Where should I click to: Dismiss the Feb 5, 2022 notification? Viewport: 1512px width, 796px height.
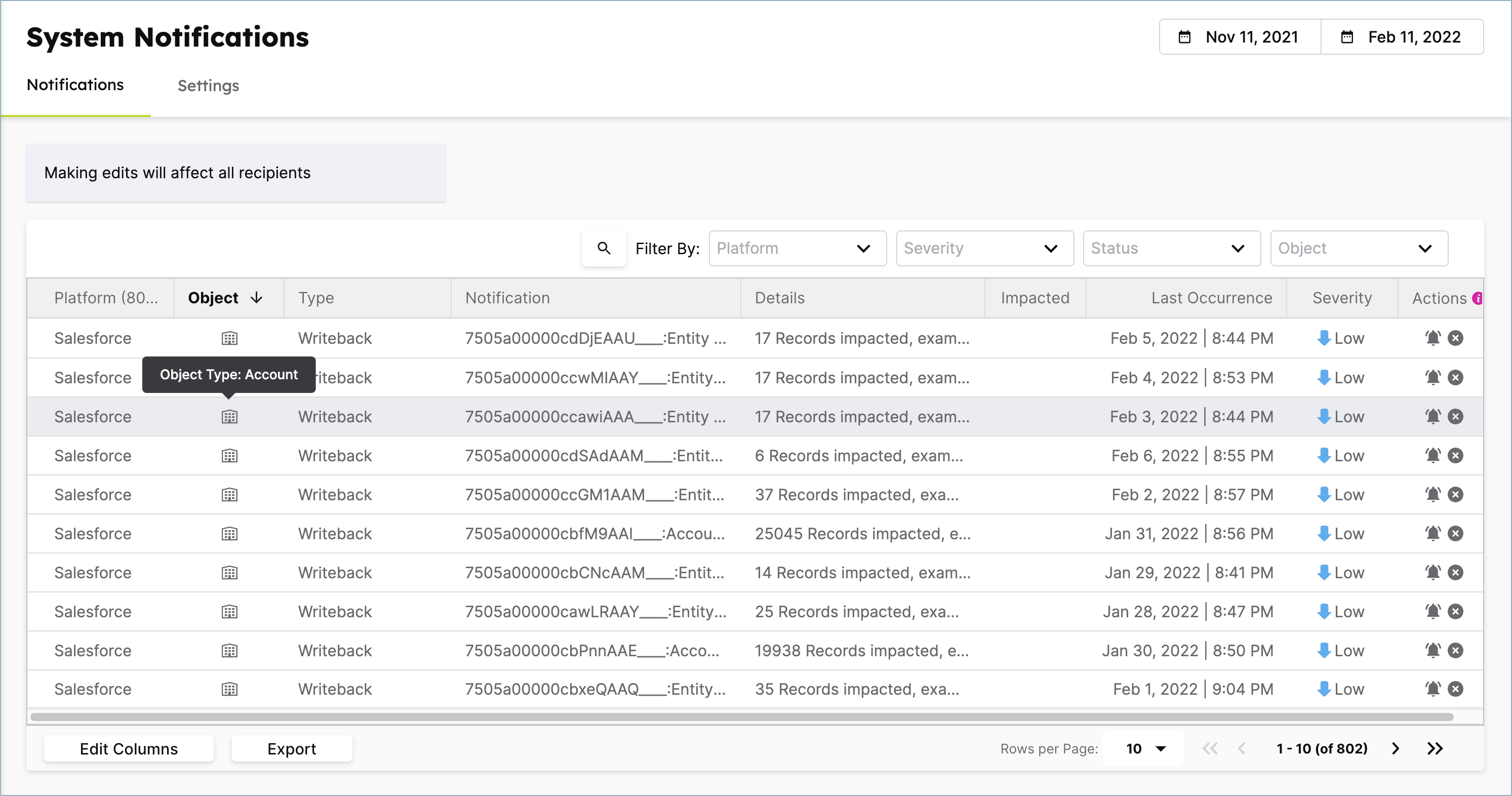point(1455,338)
